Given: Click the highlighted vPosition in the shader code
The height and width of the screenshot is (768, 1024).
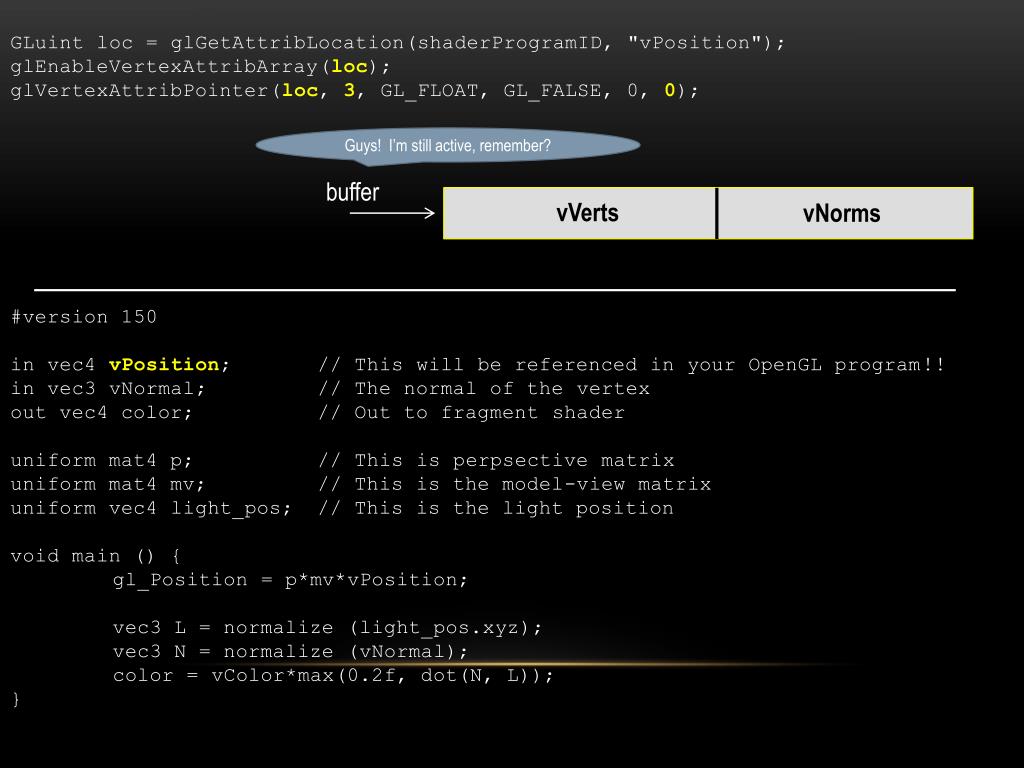Looking at the screenshot, I should [164, 365].
